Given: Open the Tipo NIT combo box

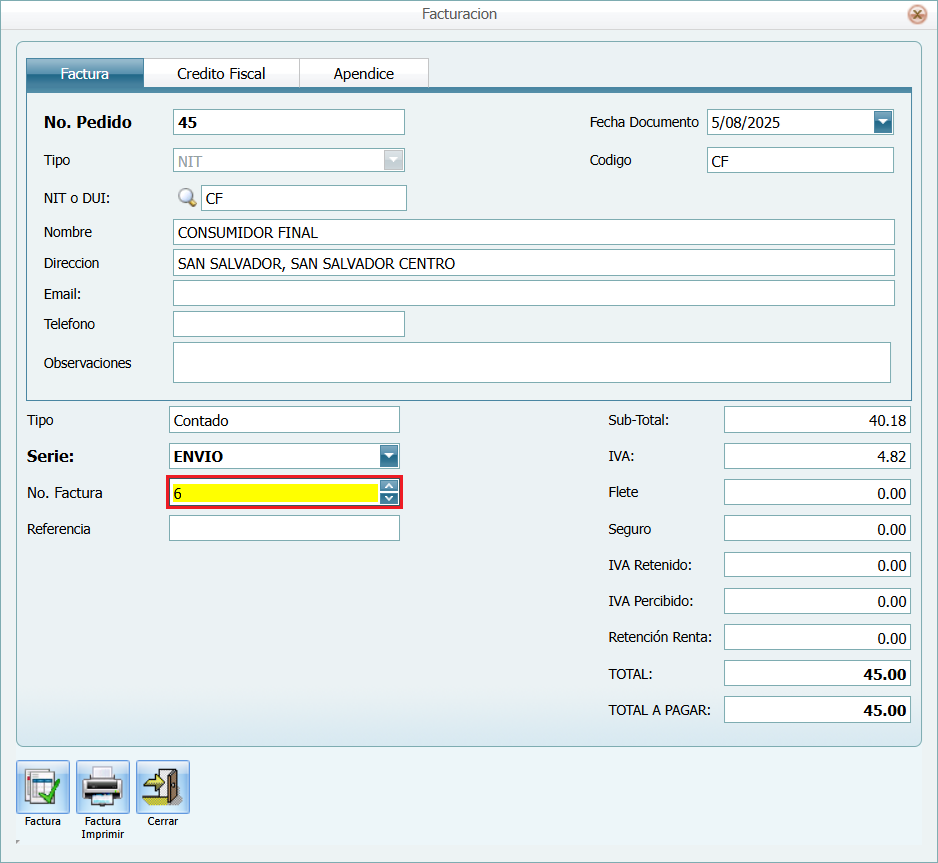Looking at the screenshot, I should coord(393,160).
